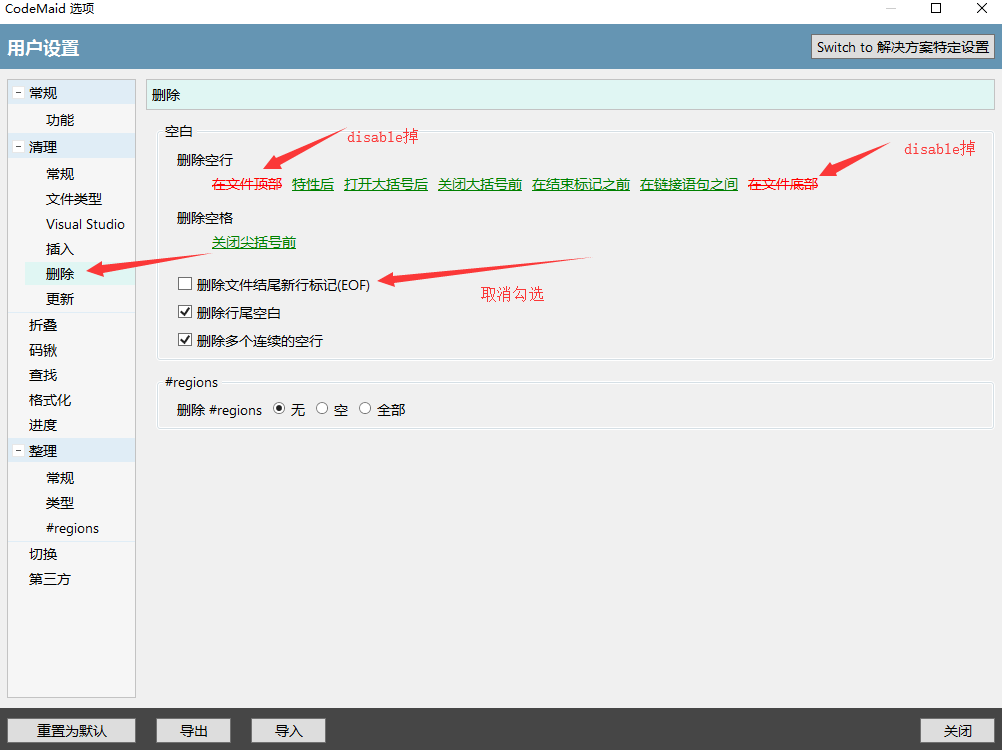Open the 插入 settings page
This screenshot has width=1002, height=750.
pyautogui.click(x=60, y=249)
